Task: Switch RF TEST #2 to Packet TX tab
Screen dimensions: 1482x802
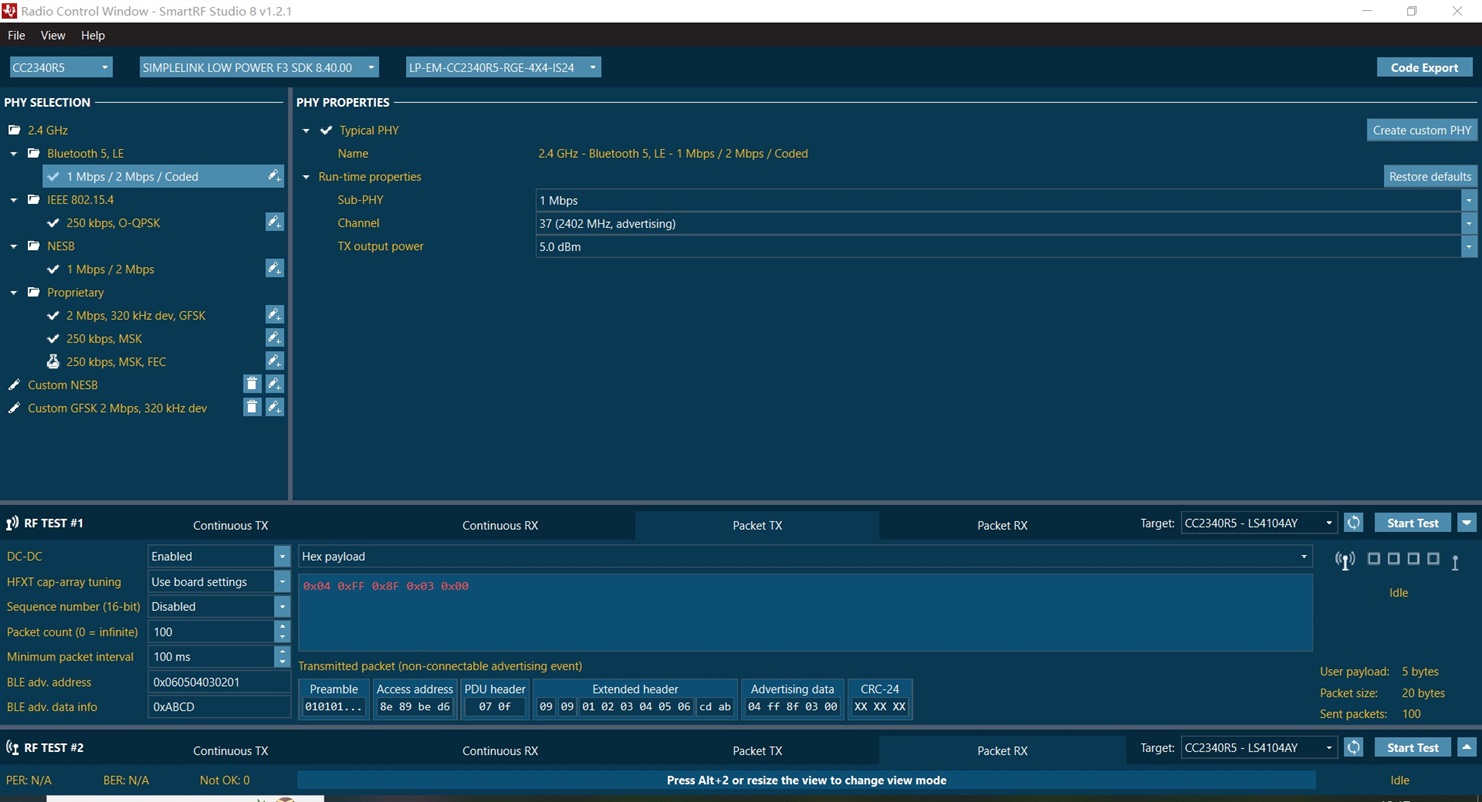Action: point(757,750)
